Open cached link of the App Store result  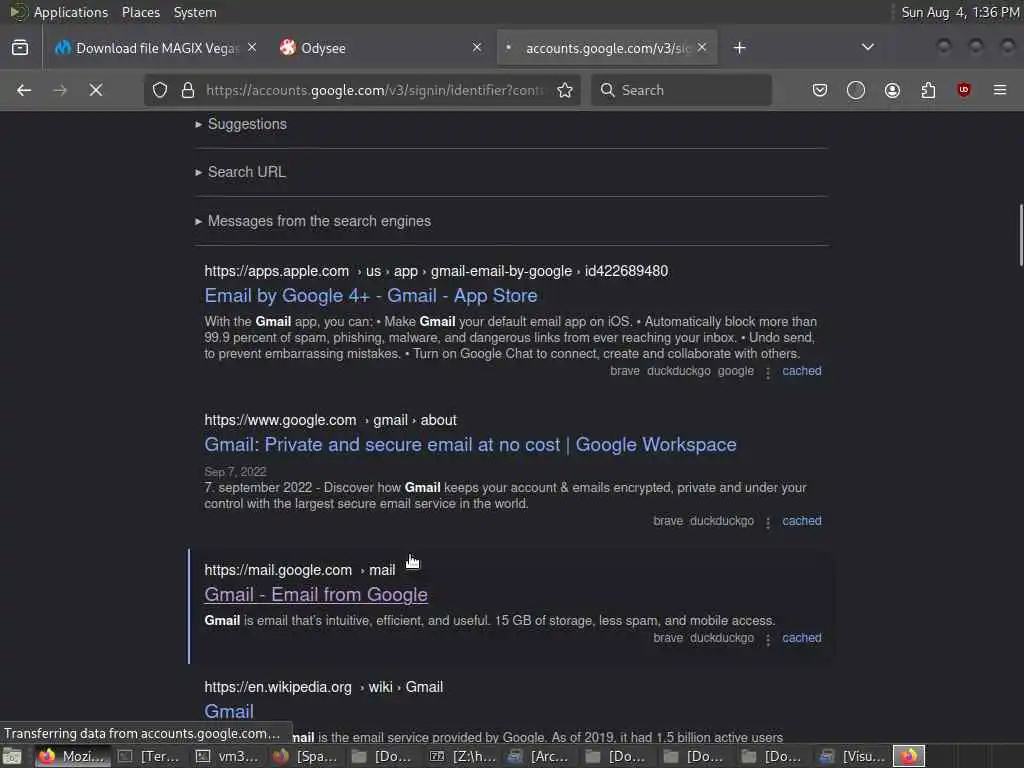click(802, 371)
